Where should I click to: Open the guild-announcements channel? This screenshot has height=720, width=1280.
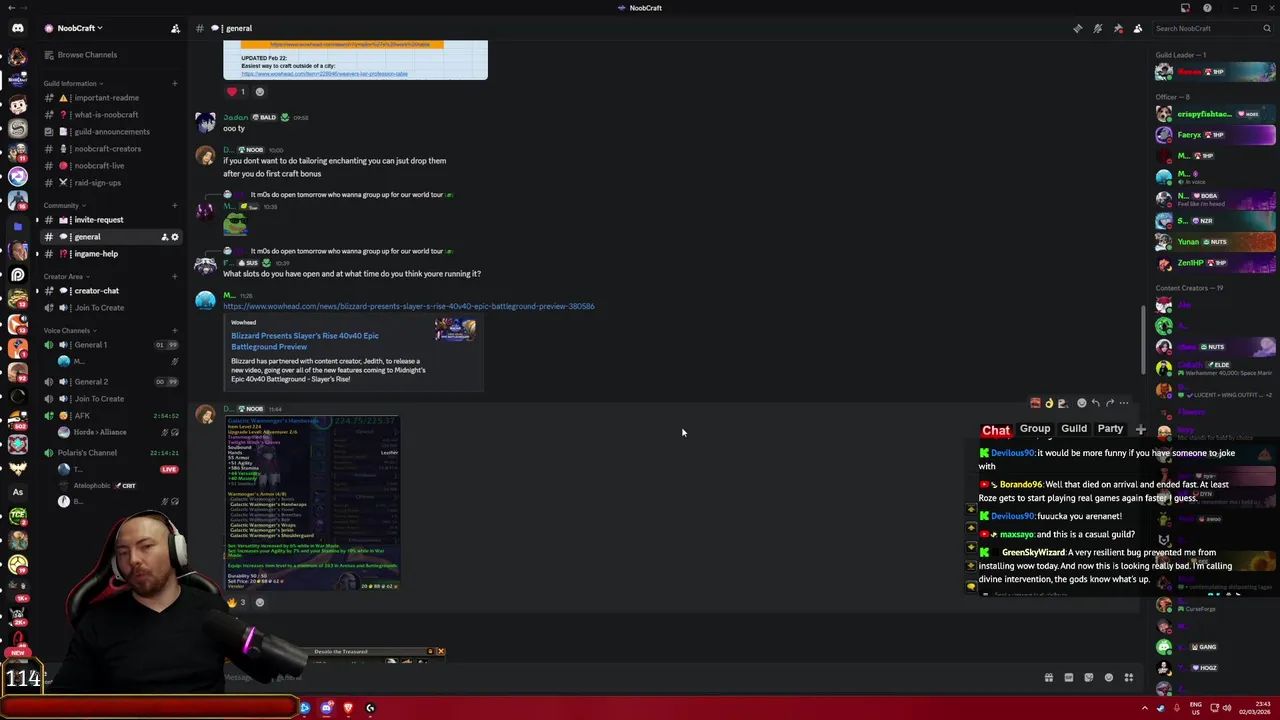click(x=111, y=132)
